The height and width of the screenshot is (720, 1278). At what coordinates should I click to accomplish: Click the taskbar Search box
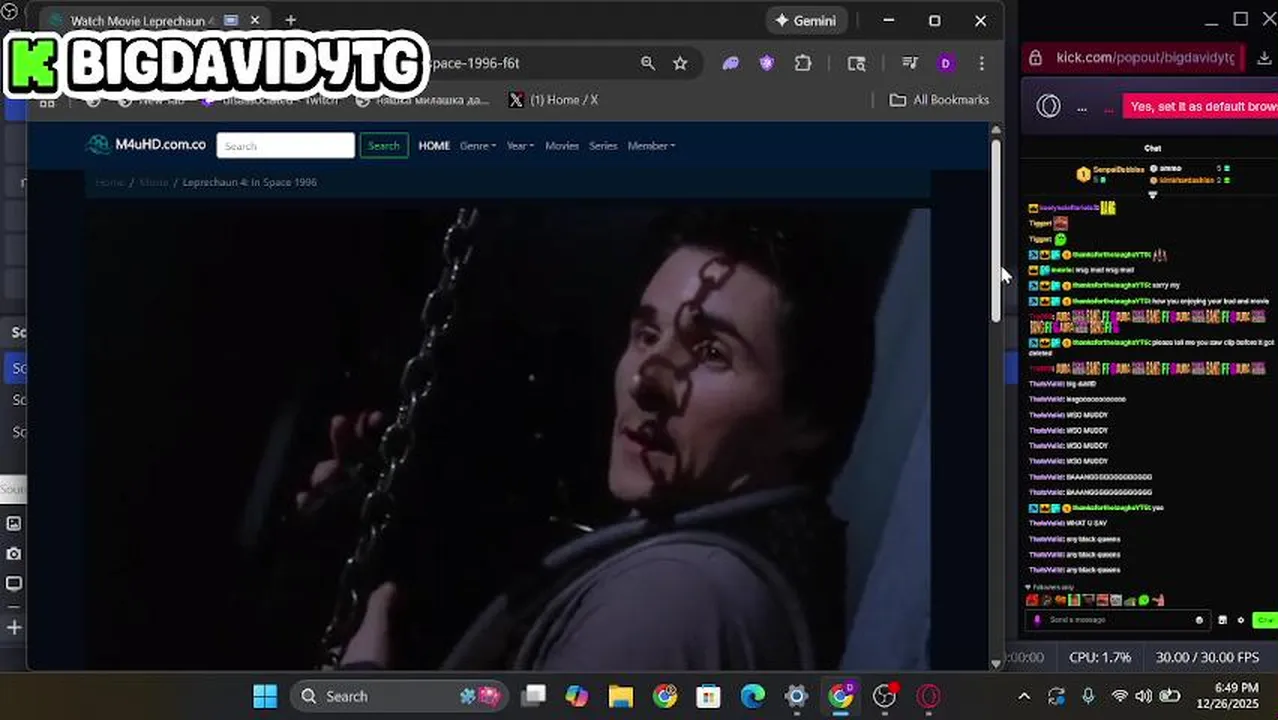pyautogui.click(x=400, y=696)
